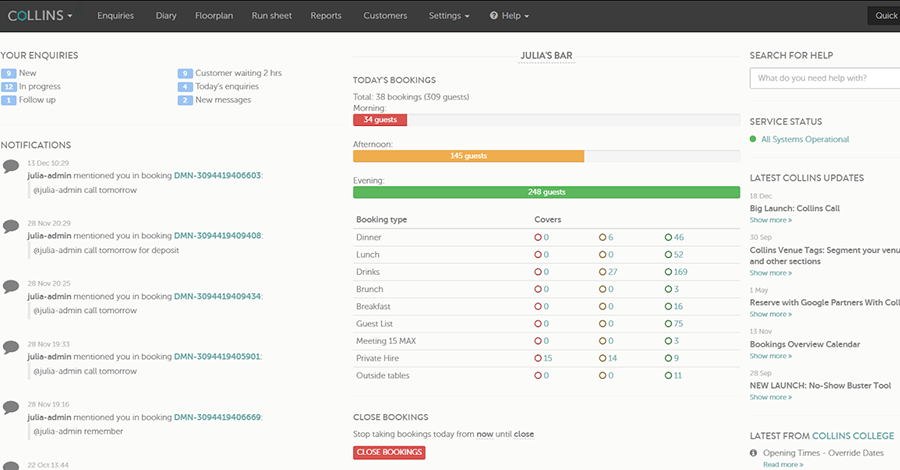Open booking DMN-3094419406603

[218, 176]
